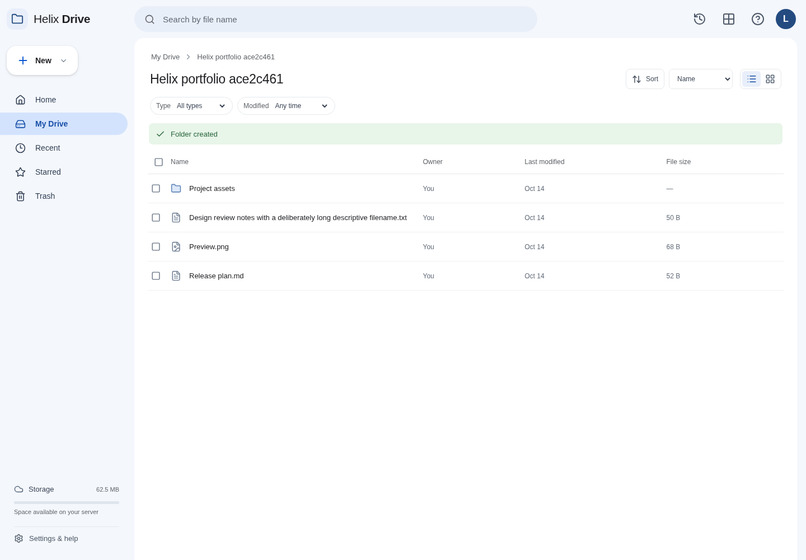Tick the checkbox for Project assets
This screenshot has width=806, height=560.
[156, 188]
